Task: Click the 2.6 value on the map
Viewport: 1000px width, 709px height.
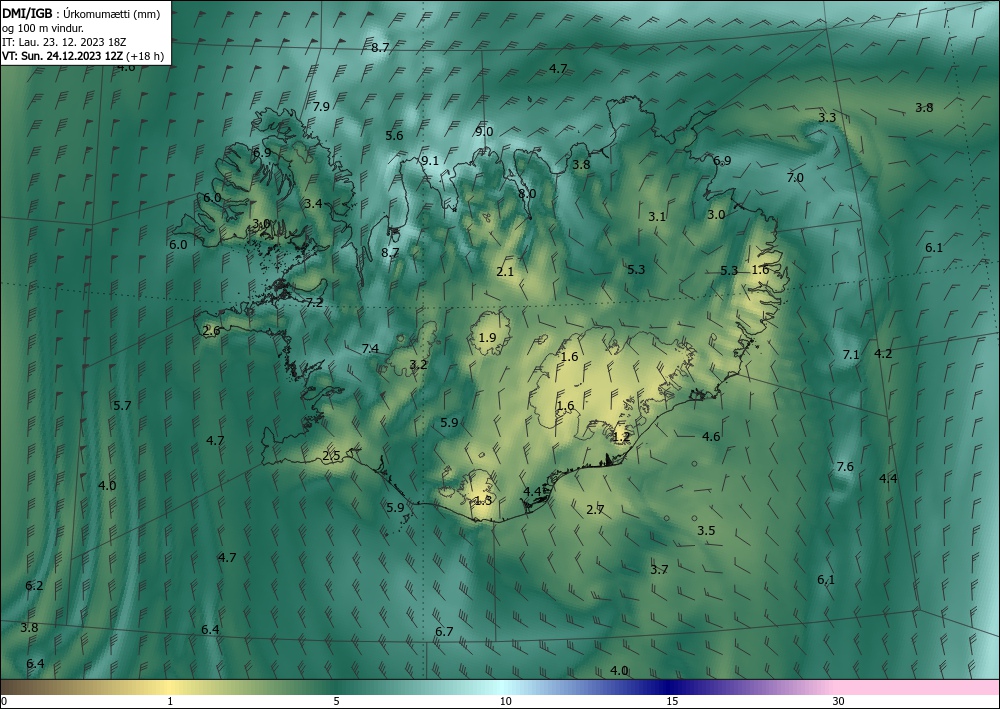Action: click(x=211, y=331)
